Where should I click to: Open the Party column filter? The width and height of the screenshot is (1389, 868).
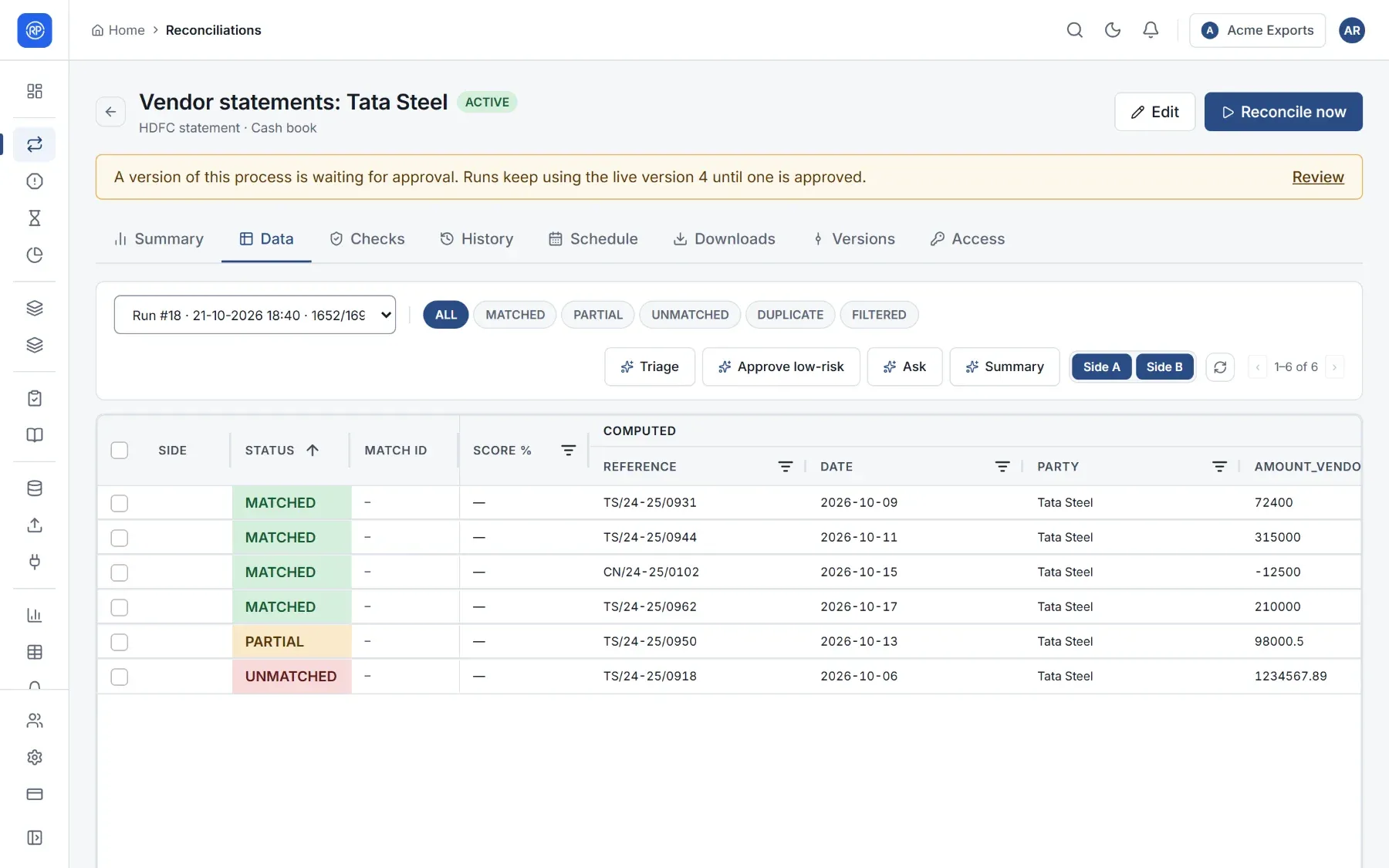coord(1219,467)
